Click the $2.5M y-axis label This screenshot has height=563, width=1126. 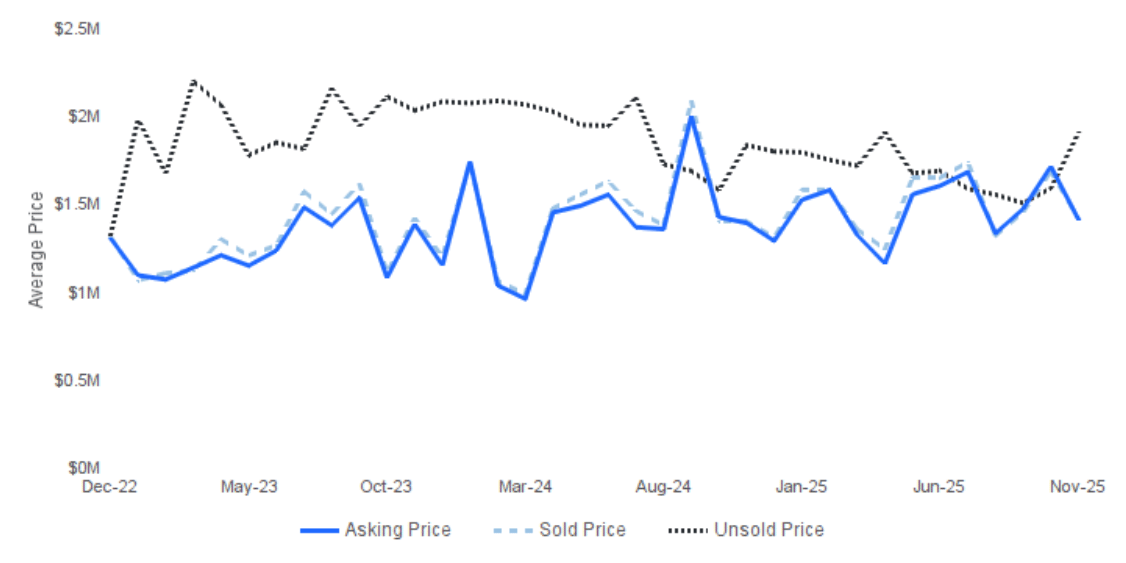coord(77,29)
